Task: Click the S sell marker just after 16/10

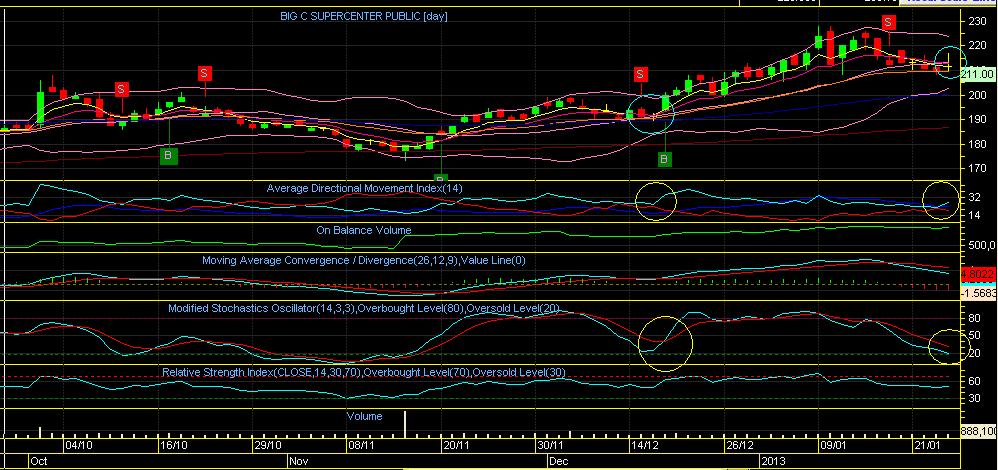Action: pyautogui.click(x=204, y=73)
